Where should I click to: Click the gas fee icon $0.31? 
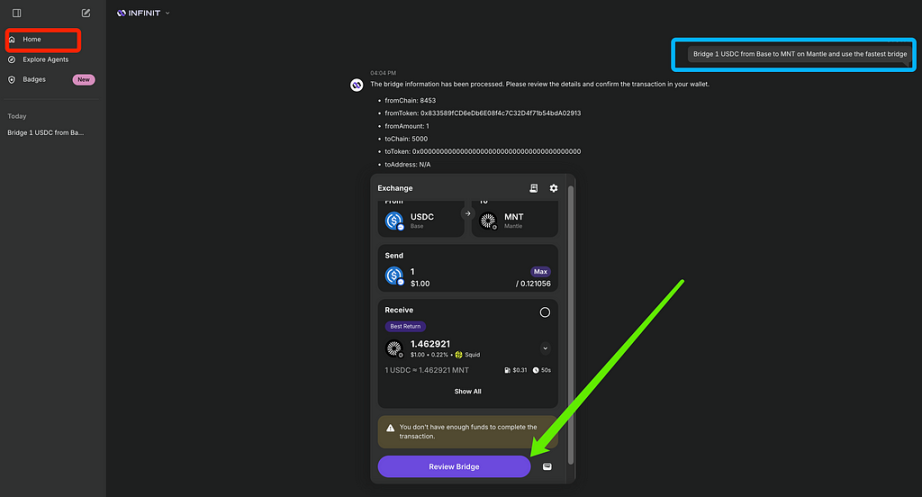507,371
